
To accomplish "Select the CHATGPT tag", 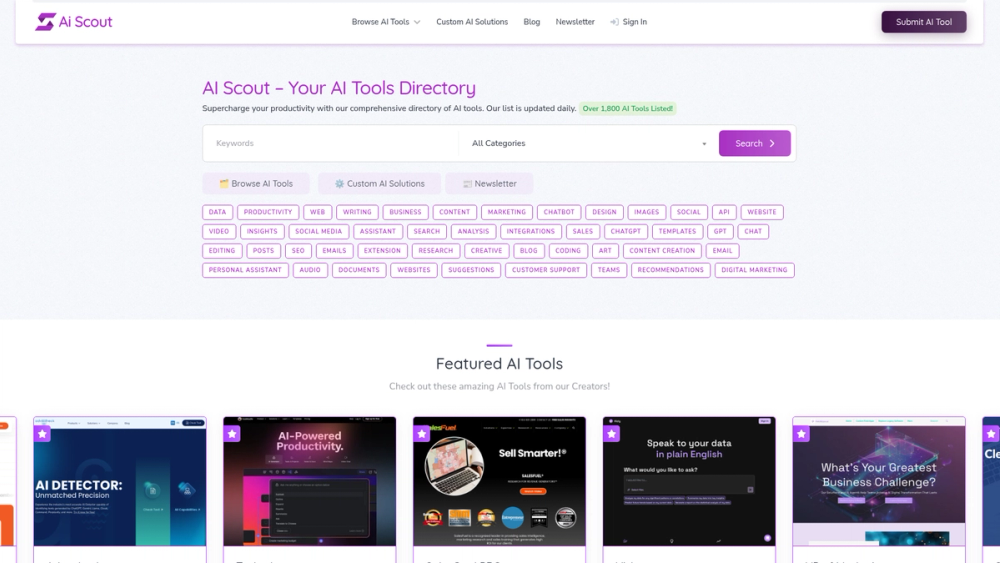I will pos(626,231).
